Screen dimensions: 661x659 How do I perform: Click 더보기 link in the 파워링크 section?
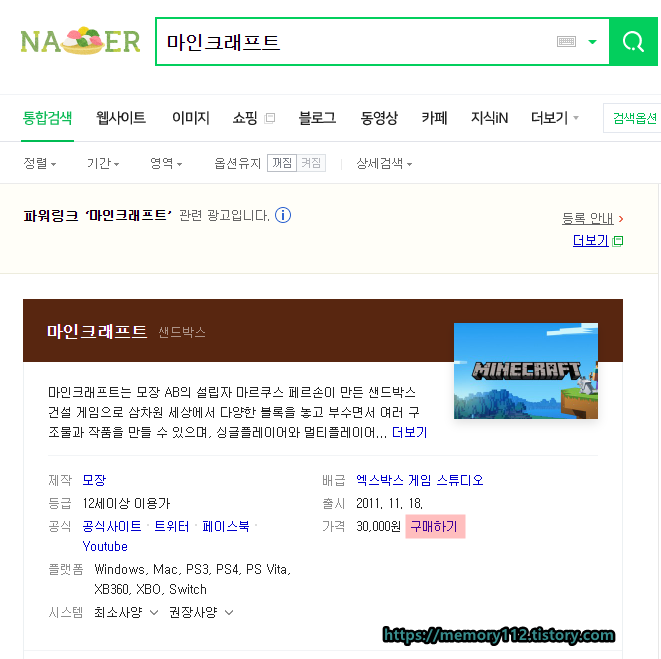pyautogui.click(x=591, y=240)
